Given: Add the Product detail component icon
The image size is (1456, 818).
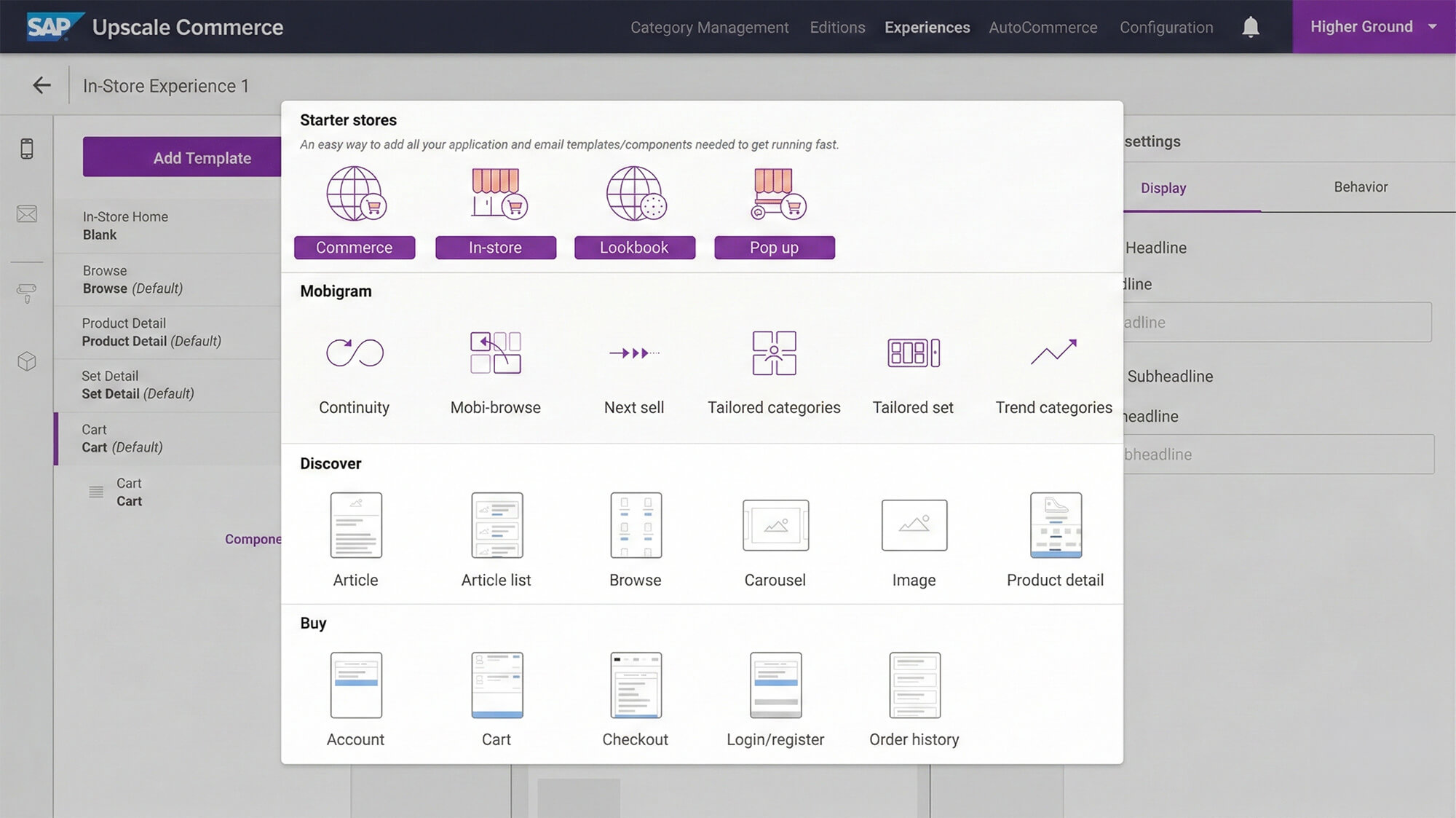Looking at the screenshot, I should click(1056, 525).
